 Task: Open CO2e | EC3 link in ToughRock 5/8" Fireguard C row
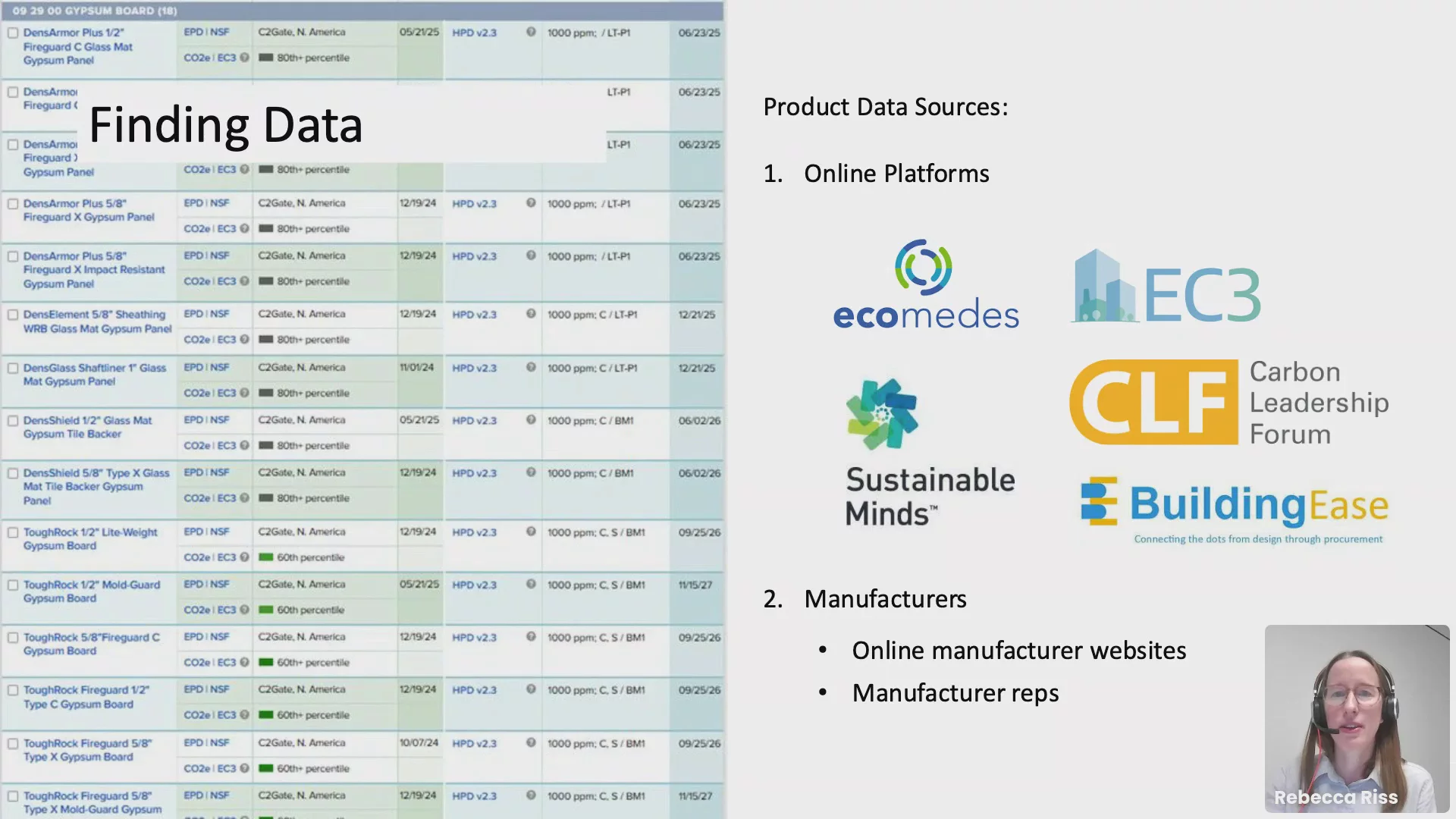(x=210, y=662)
